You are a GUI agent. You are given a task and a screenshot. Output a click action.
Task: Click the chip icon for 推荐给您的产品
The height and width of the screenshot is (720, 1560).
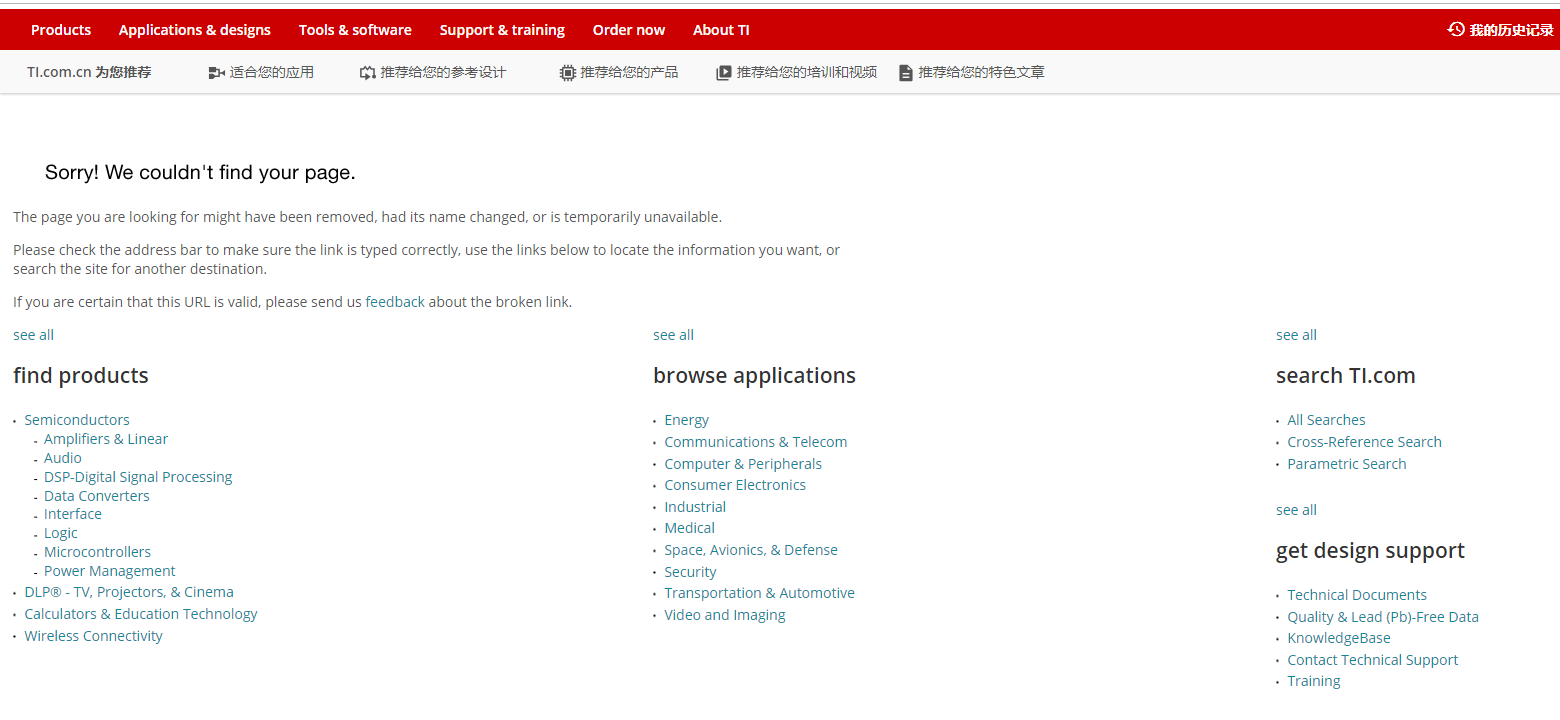click(x=567, y=73)
